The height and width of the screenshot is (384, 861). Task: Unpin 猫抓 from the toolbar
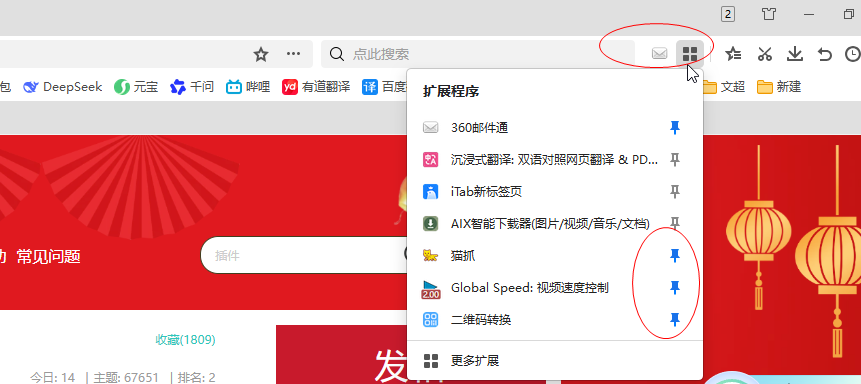click(675, 255)
